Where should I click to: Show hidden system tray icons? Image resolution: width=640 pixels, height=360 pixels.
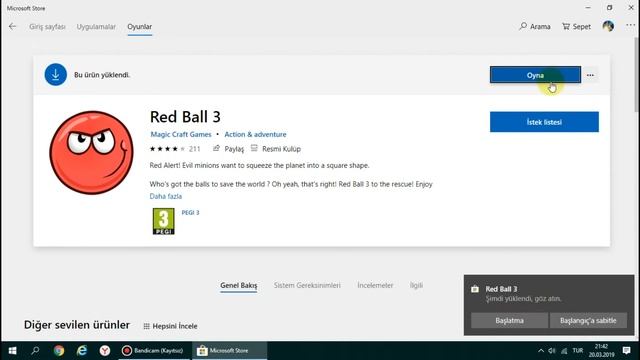point(541,351)
